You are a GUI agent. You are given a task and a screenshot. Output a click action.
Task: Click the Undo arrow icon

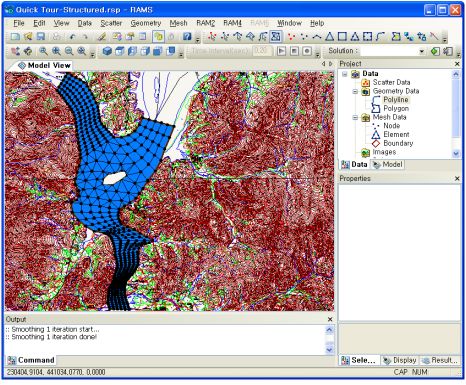(73, 37)
